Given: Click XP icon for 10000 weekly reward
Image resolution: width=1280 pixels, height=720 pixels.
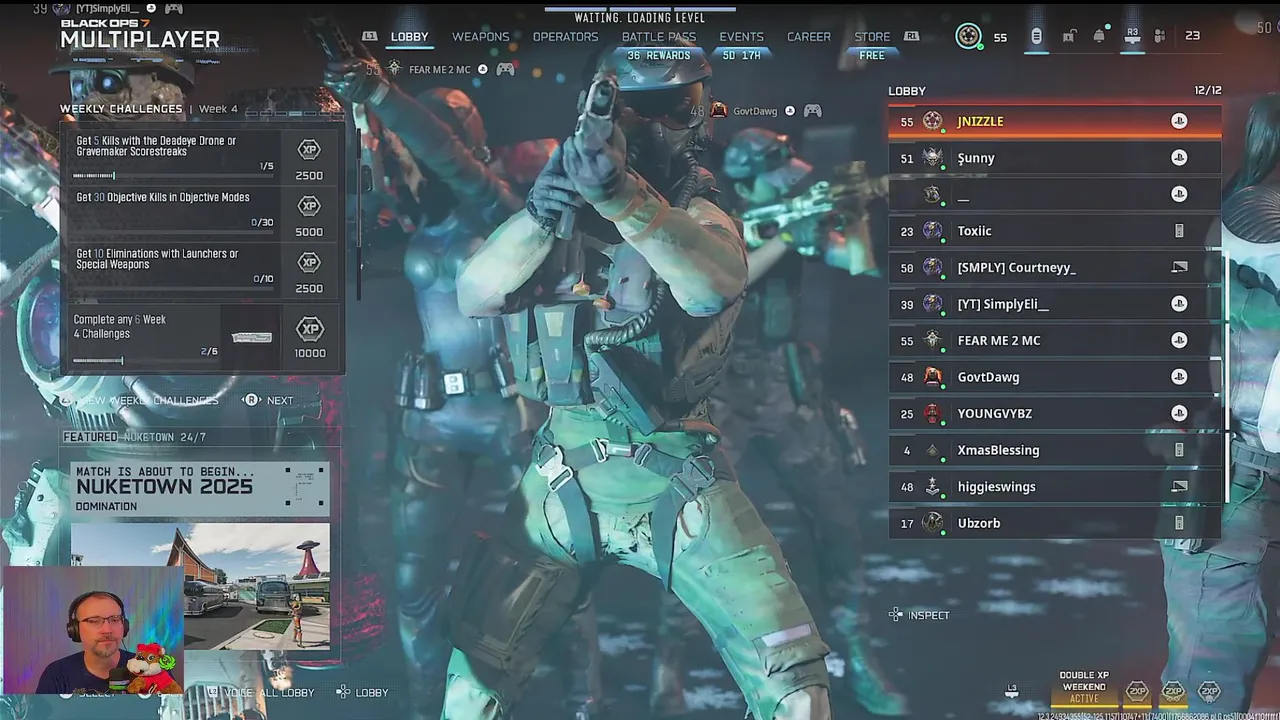Looking at the screenshot, I should point(310,328).
